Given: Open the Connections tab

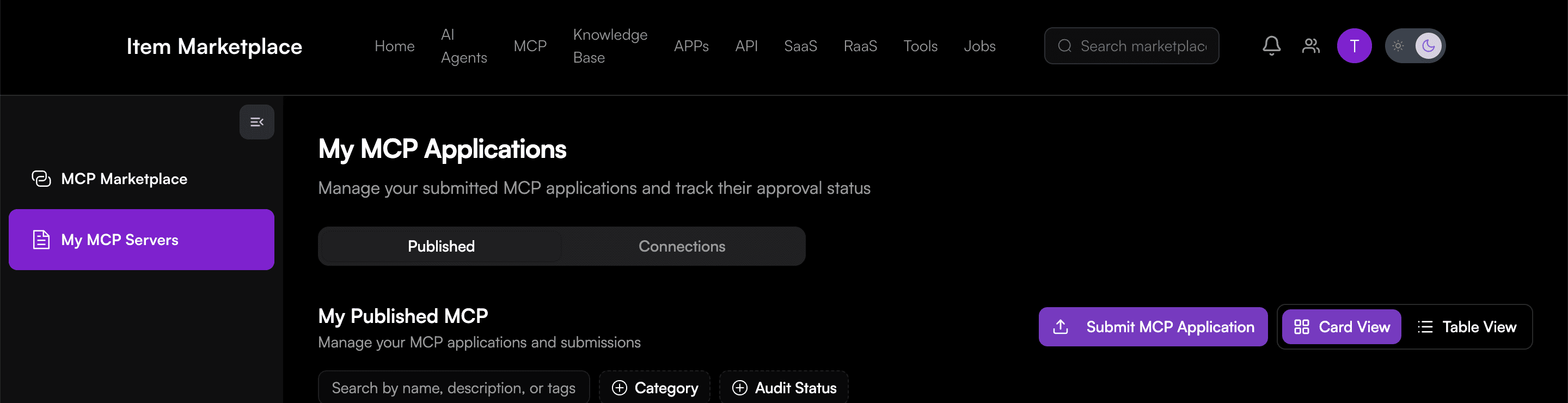Looking at the screenshot, I should pos(682,247).
